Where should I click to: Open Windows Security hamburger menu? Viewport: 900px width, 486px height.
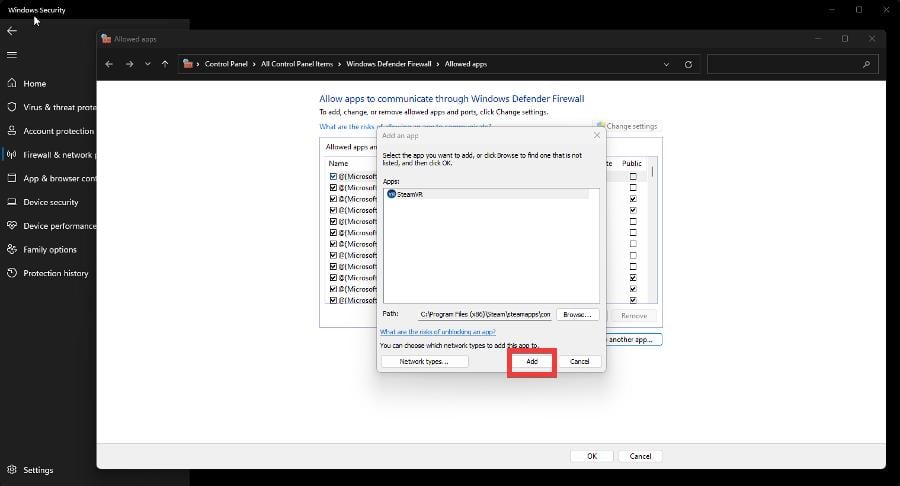(12, 55)
